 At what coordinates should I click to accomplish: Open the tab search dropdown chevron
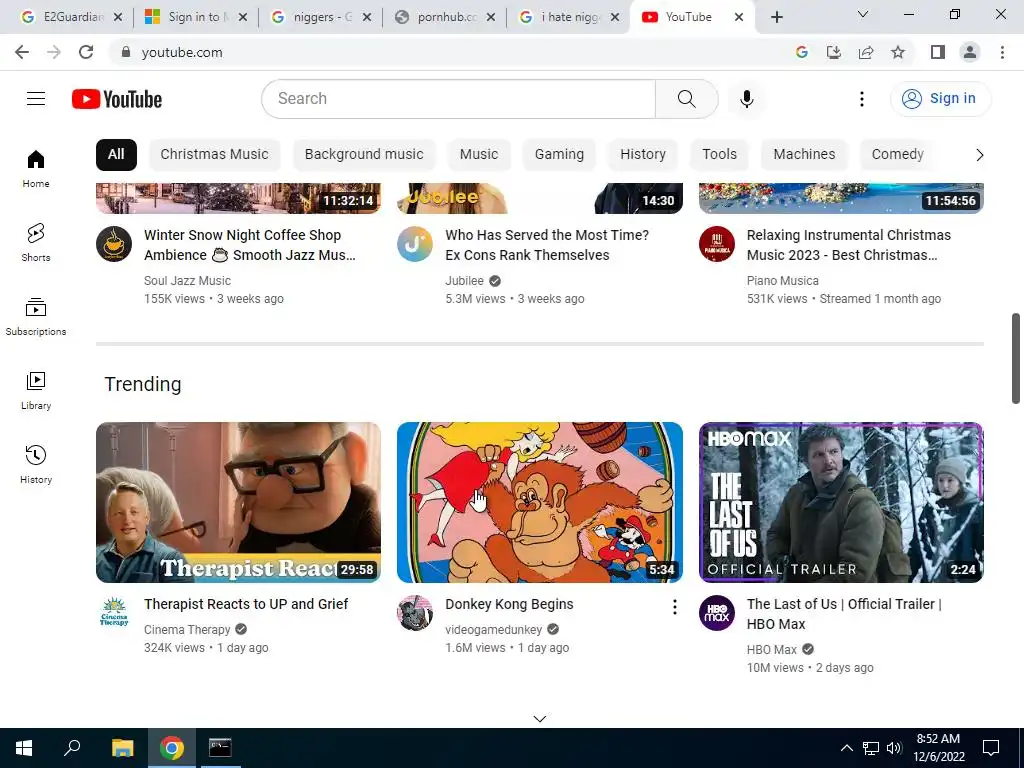(863, 14)
